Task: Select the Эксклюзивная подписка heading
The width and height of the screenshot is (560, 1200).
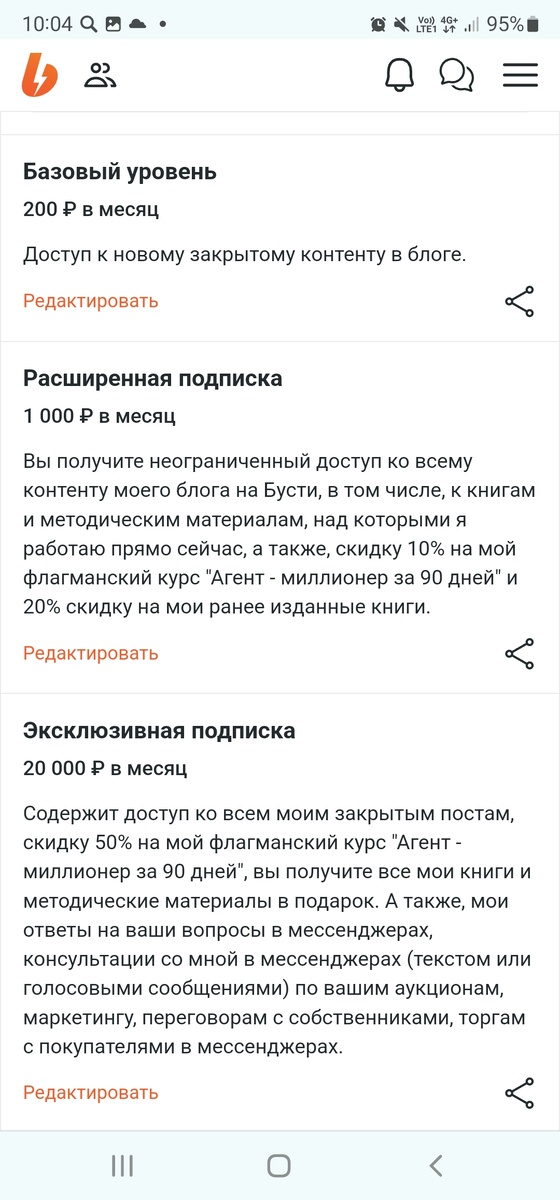Action: [x=159, y=732]
